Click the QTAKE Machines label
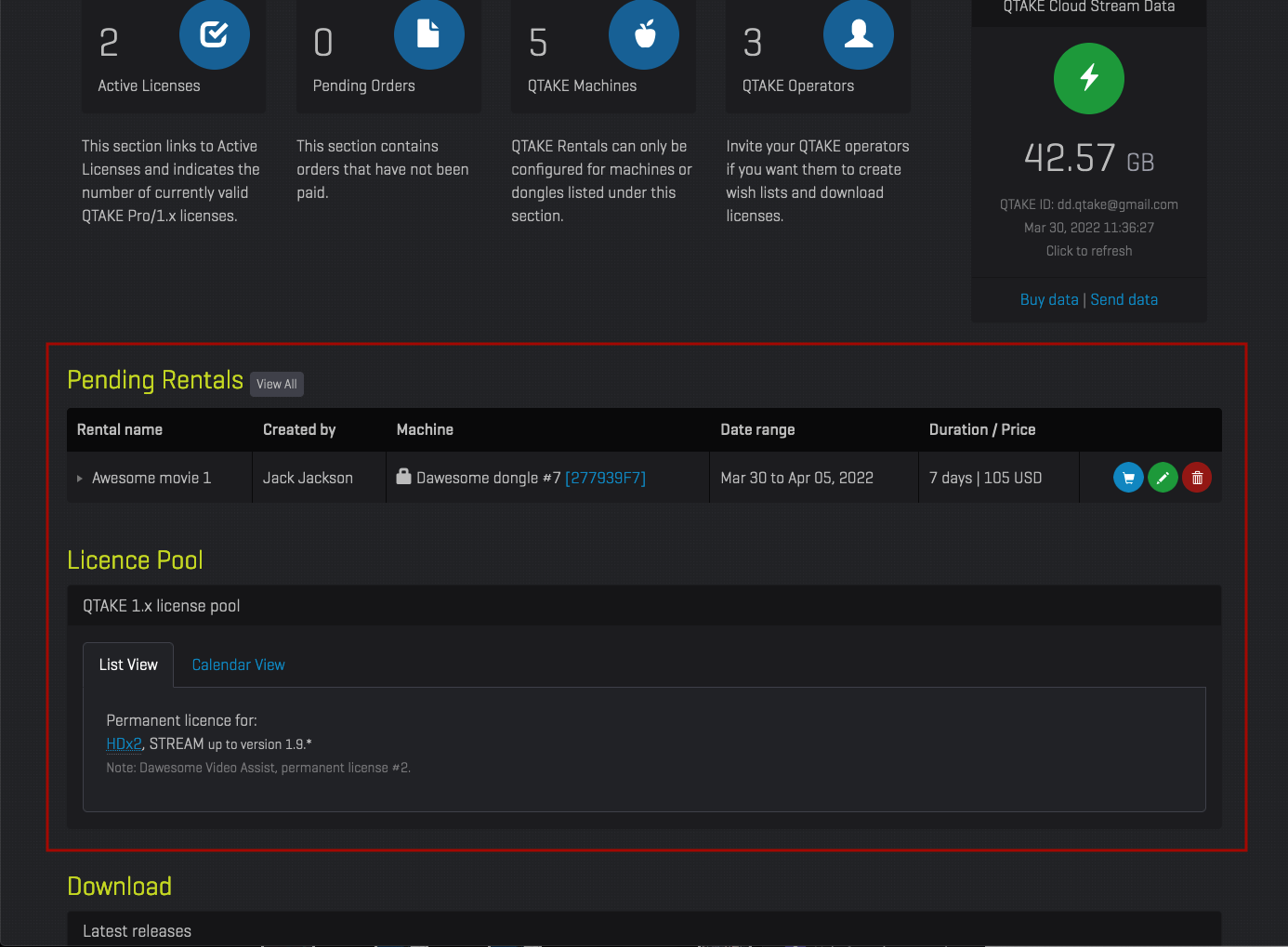Image resolution: width=1288 pixels, height=947 pixels. (x=583, y=85)
